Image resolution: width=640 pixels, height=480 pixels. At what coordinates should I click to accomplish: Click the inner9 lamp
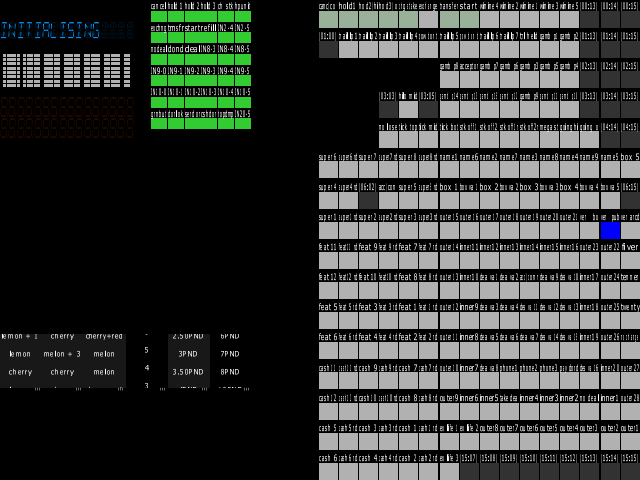469,321
